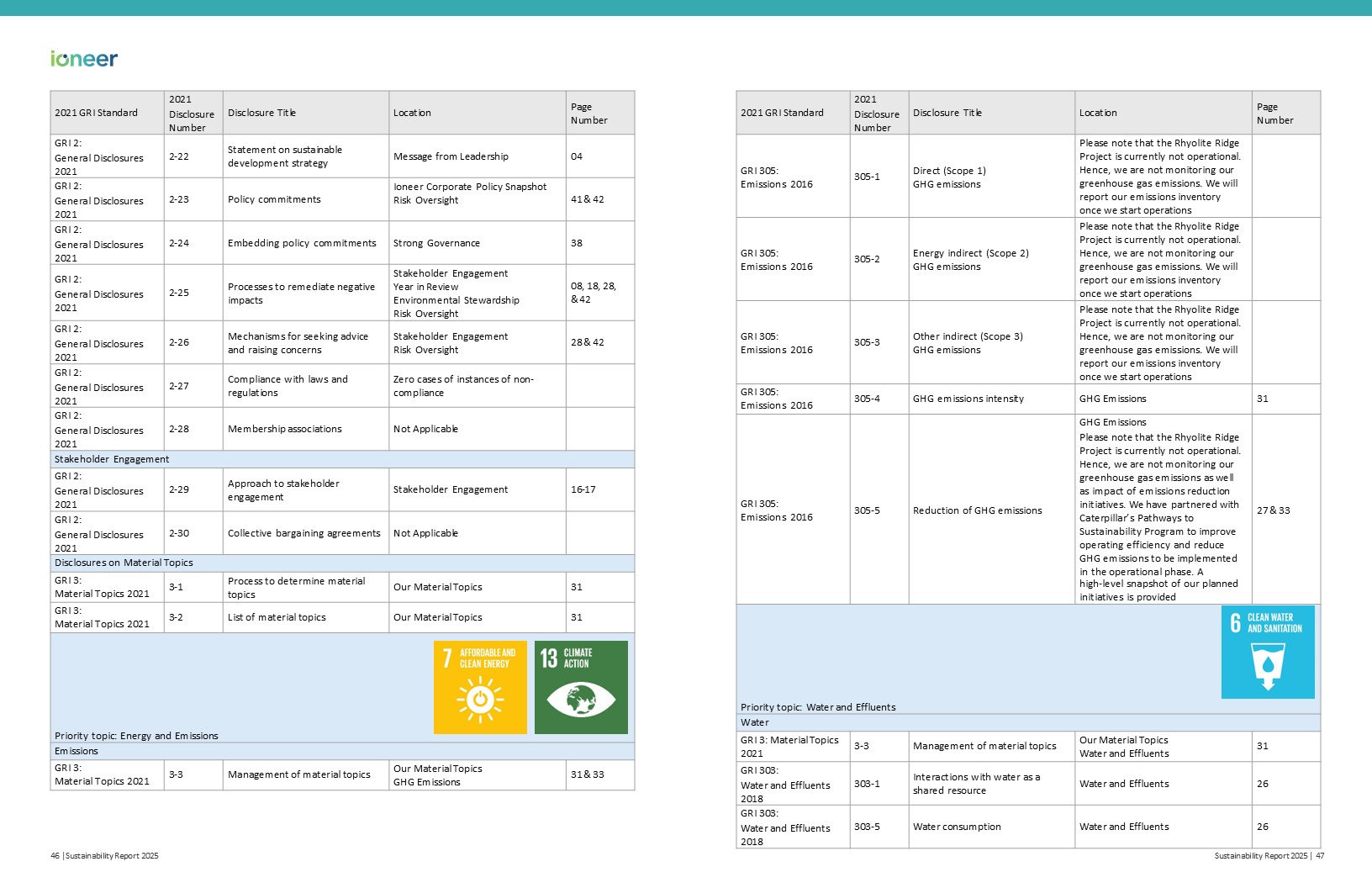
Task: Click the Water consumption disclosure title
Action: [x=957, y=827]
